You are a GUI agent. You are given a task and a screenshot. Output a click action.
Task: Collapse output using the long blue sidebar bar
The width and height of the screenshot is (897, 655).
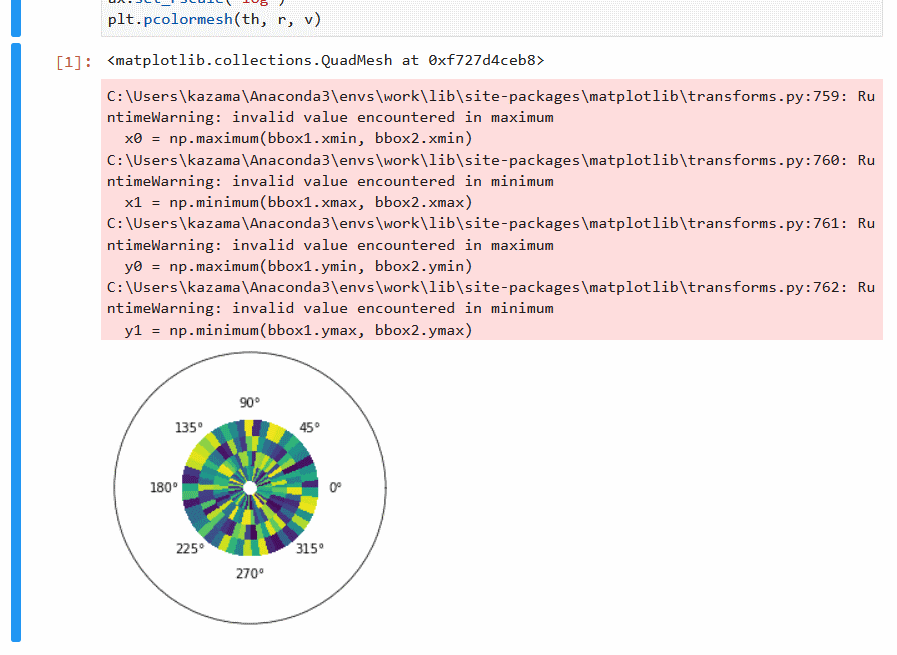pyautogui.click(x=15, y=340)
